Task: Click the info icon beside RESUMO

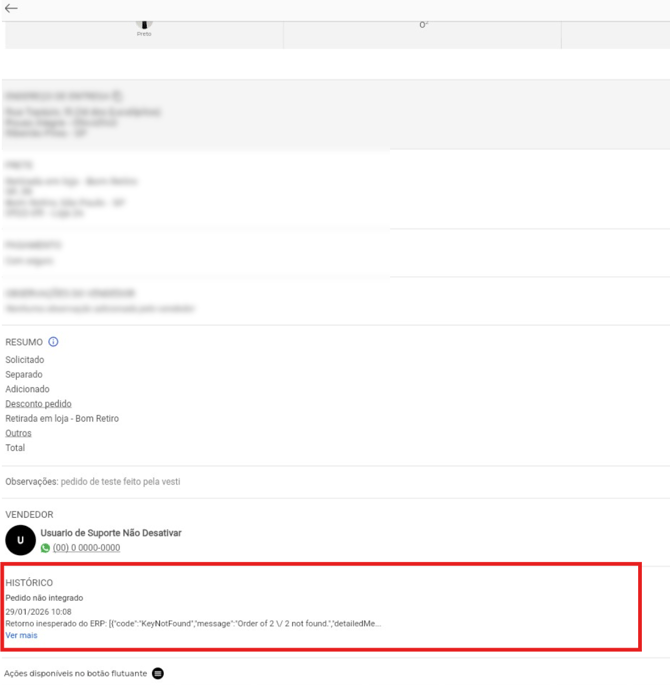Action: point(54,342)
